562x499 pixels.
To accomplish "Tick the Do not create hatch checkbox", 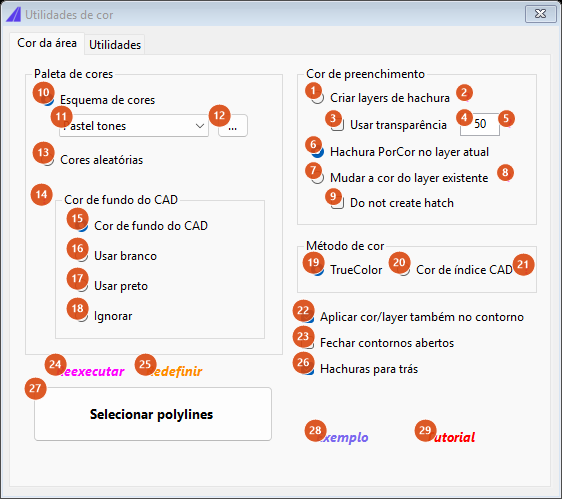I will point(392,203).
